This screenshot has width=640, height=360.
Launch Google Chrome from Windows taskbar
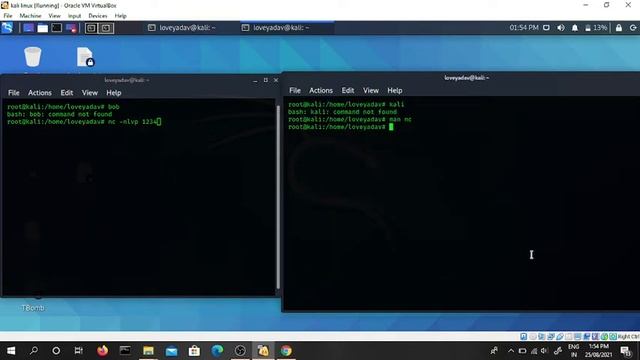pos(286,351)
